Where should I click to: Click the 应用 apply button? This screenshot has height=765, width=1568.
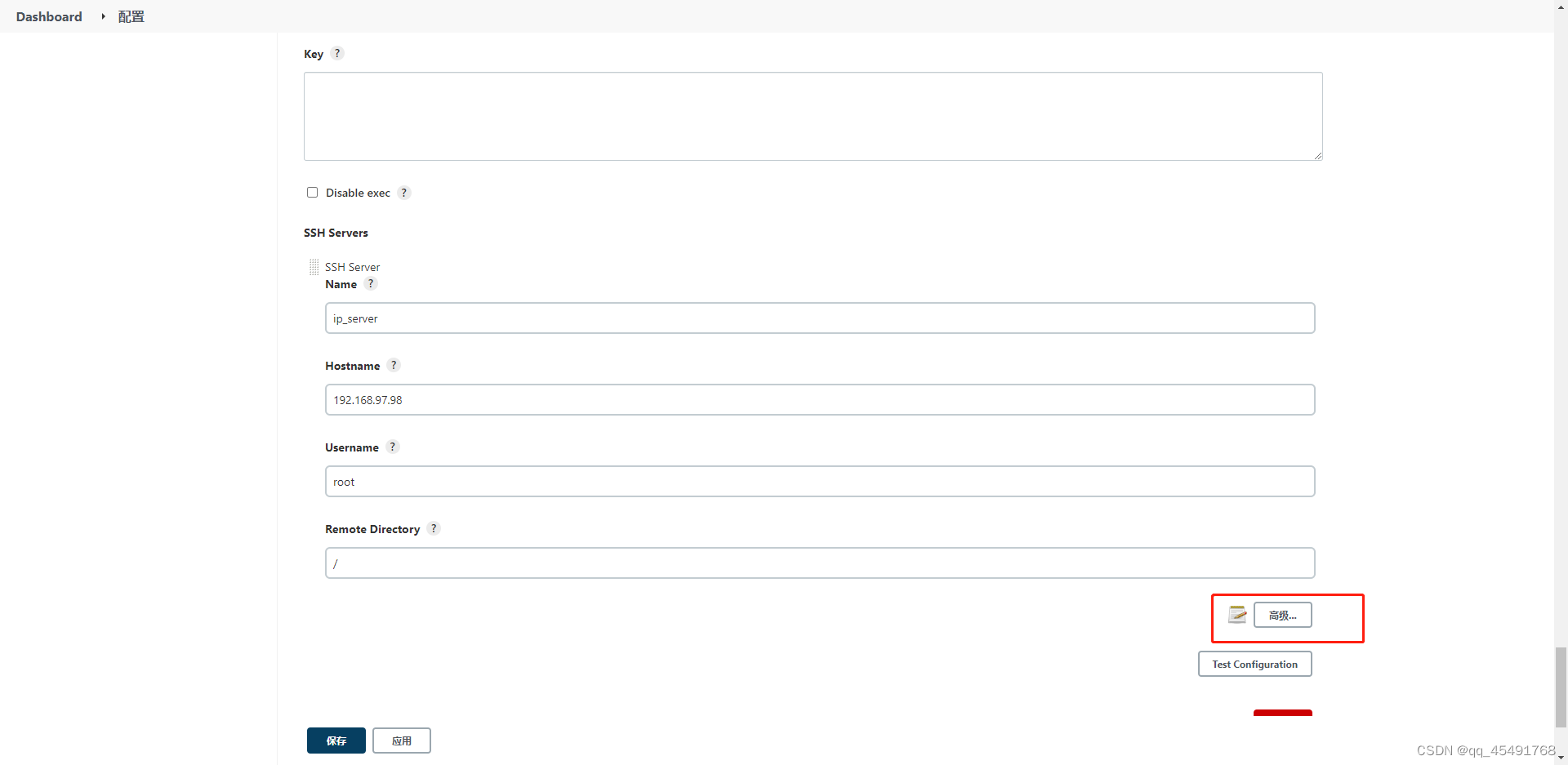401,741
